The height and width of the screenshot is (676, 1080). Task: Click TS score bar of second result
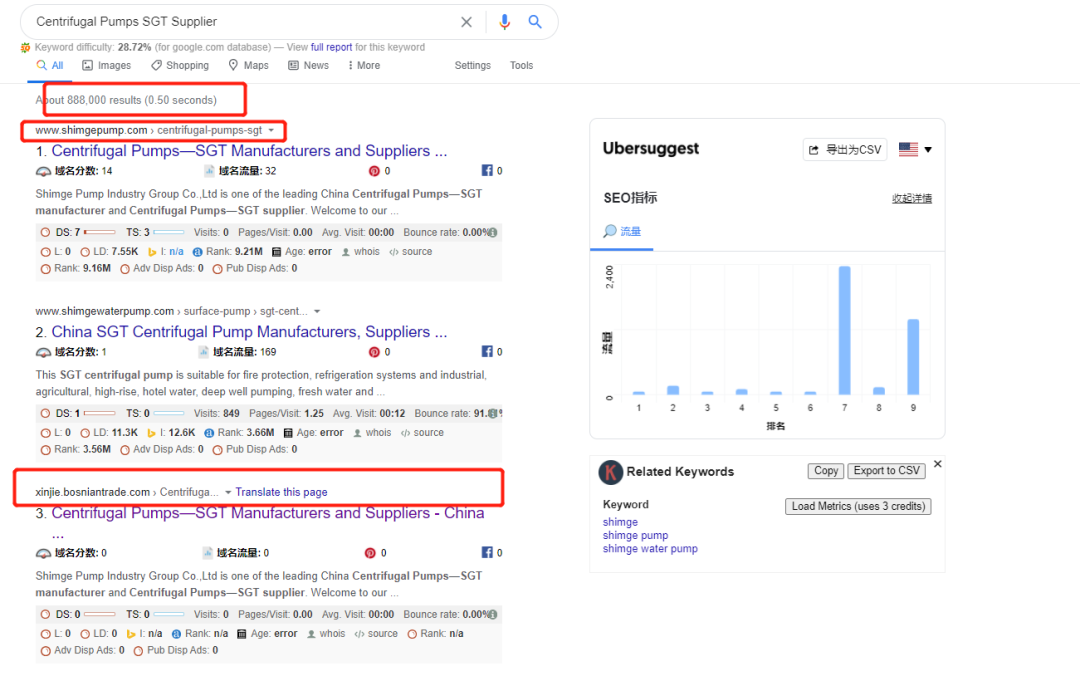(169, 413)
